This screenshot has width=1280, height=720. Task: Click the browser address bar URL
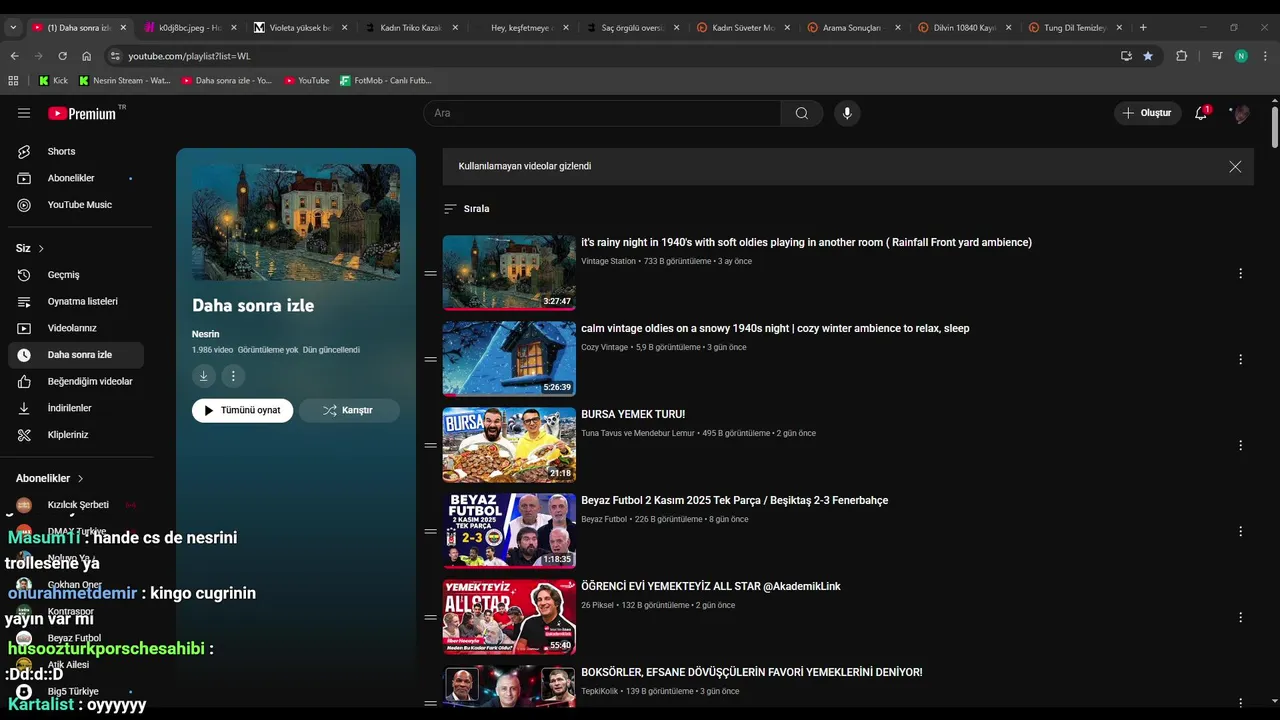189,56
